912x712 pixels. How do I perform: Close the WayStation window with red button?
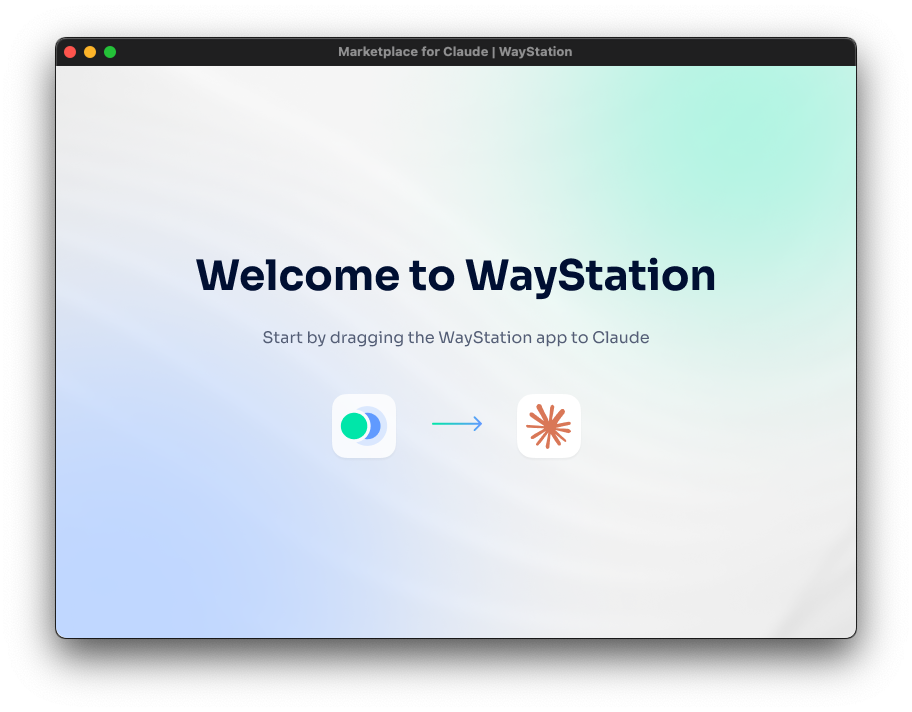point(70,52)
